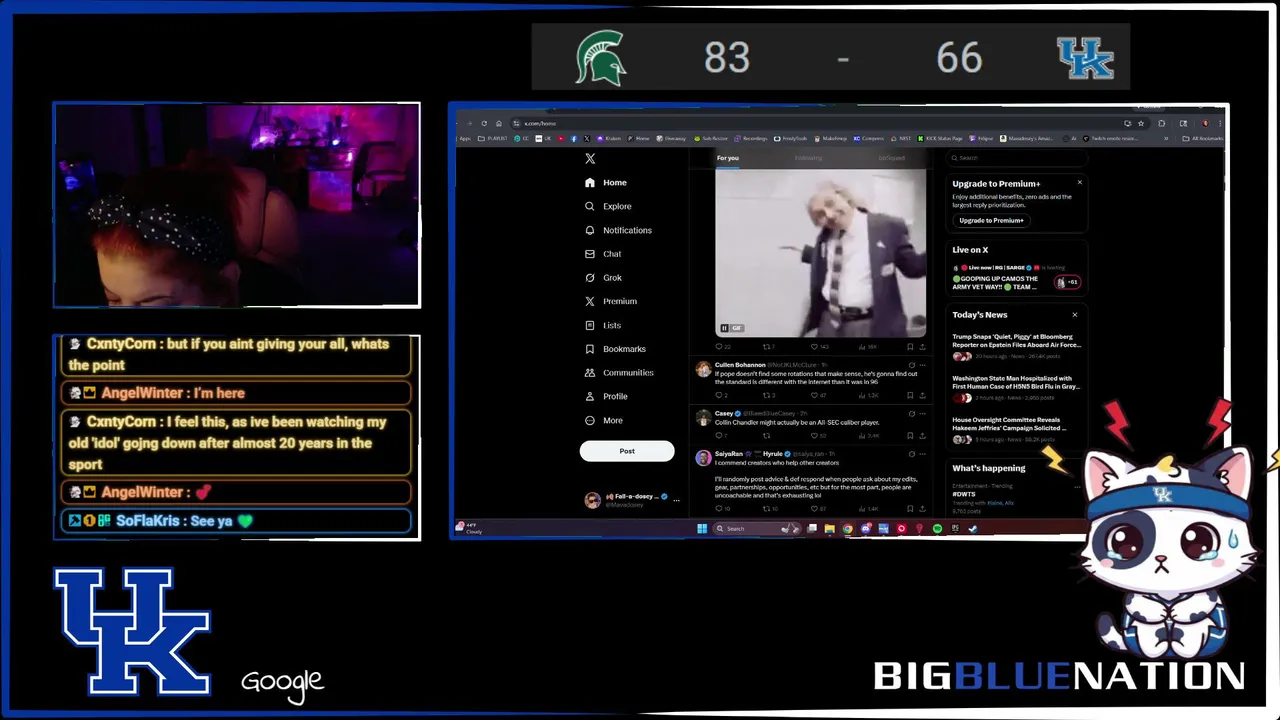The height and width of the screenshot is (720, 1280).
Task: Open the Chrome extensions puzzle icon
Action: [x=1162, y=124]
